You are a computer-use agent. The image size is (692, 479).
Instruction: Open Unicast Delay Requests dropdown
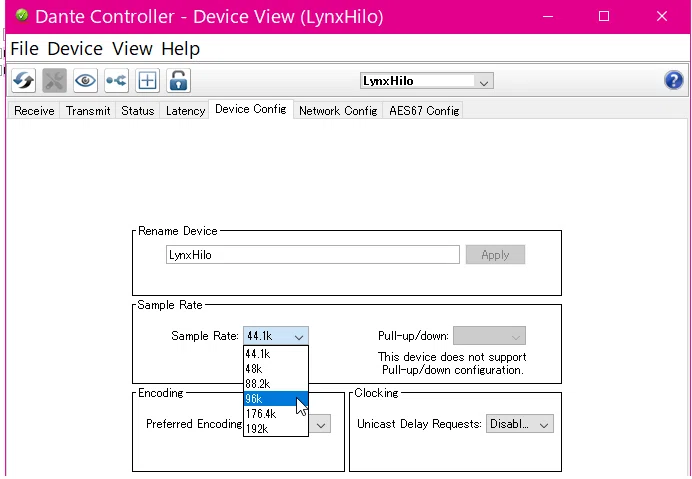519,424
